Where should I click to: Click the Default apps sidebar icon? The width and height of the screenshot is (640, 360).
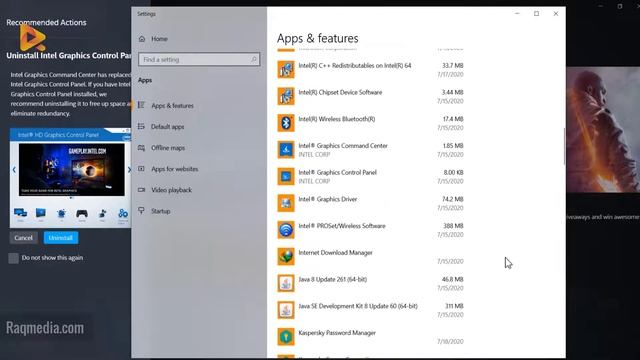coord(141,127)
